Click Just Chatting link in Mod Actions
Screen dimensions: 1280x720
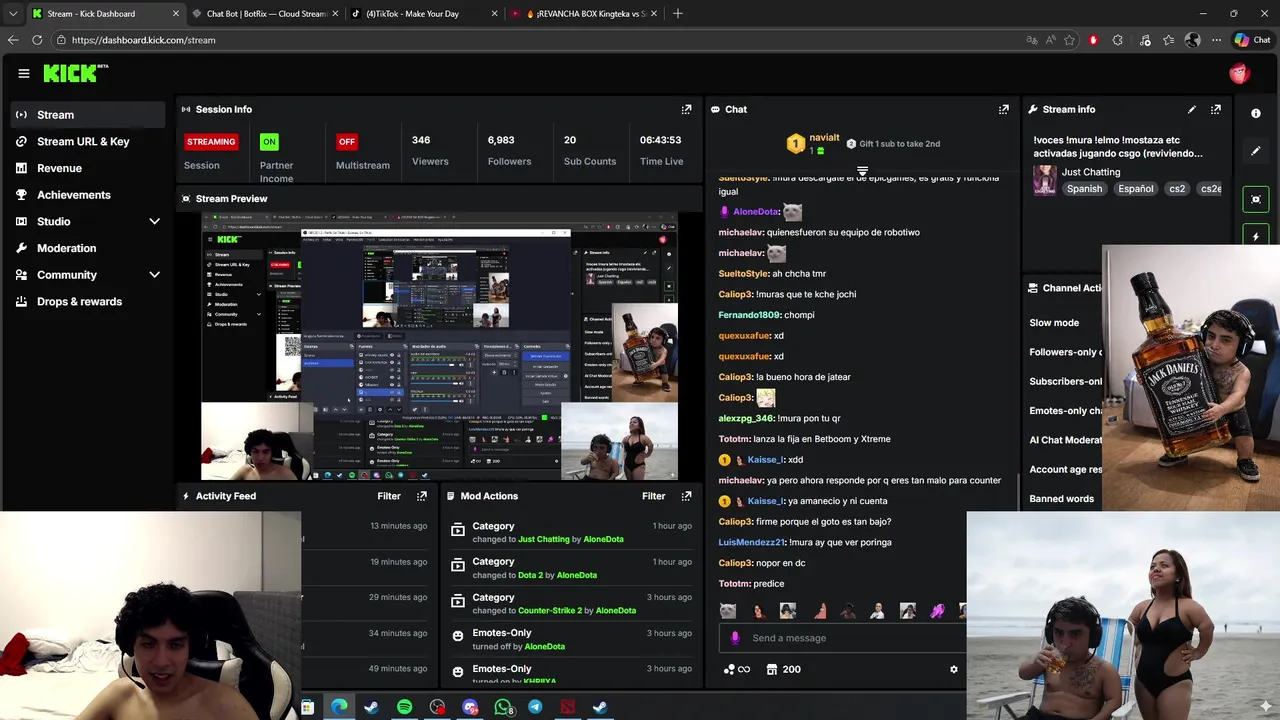point(543,539)
